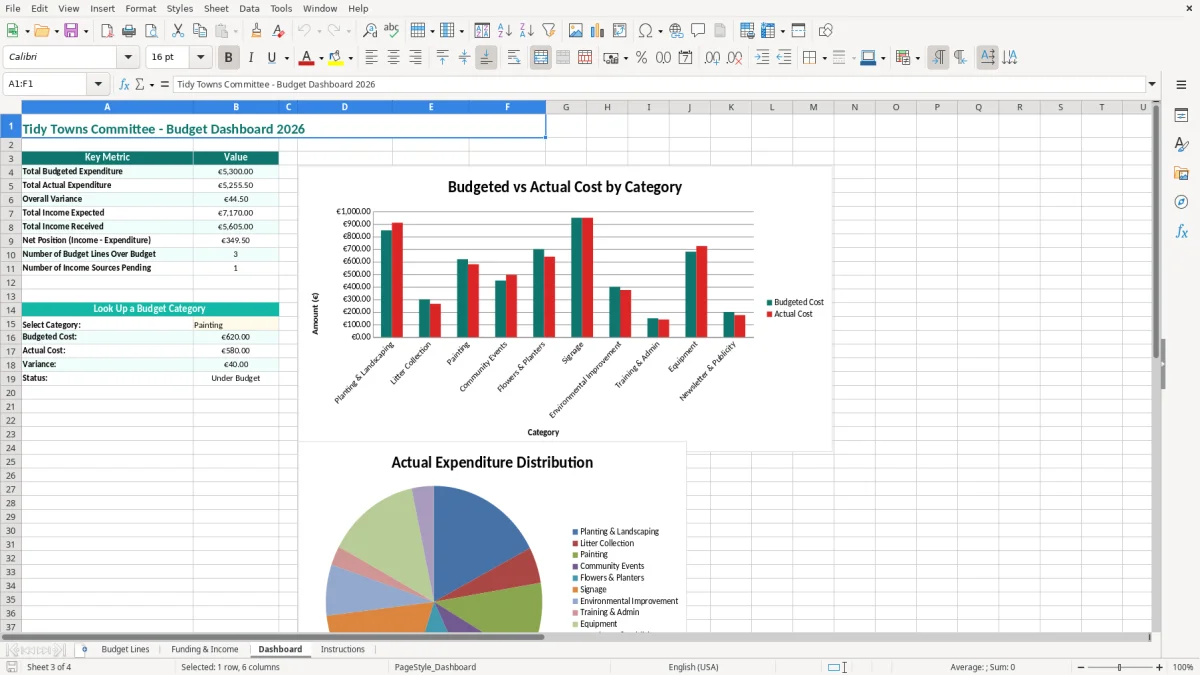Click the Font Color red swatch button
1200x675 pixels.
[307, 58]
